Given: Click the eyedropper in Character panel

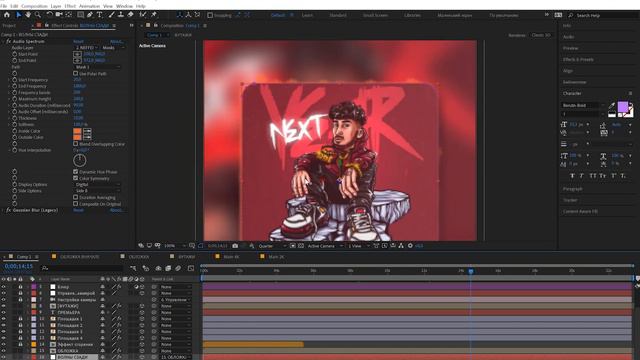Looking at the screenshot, I should click(612, 106).
